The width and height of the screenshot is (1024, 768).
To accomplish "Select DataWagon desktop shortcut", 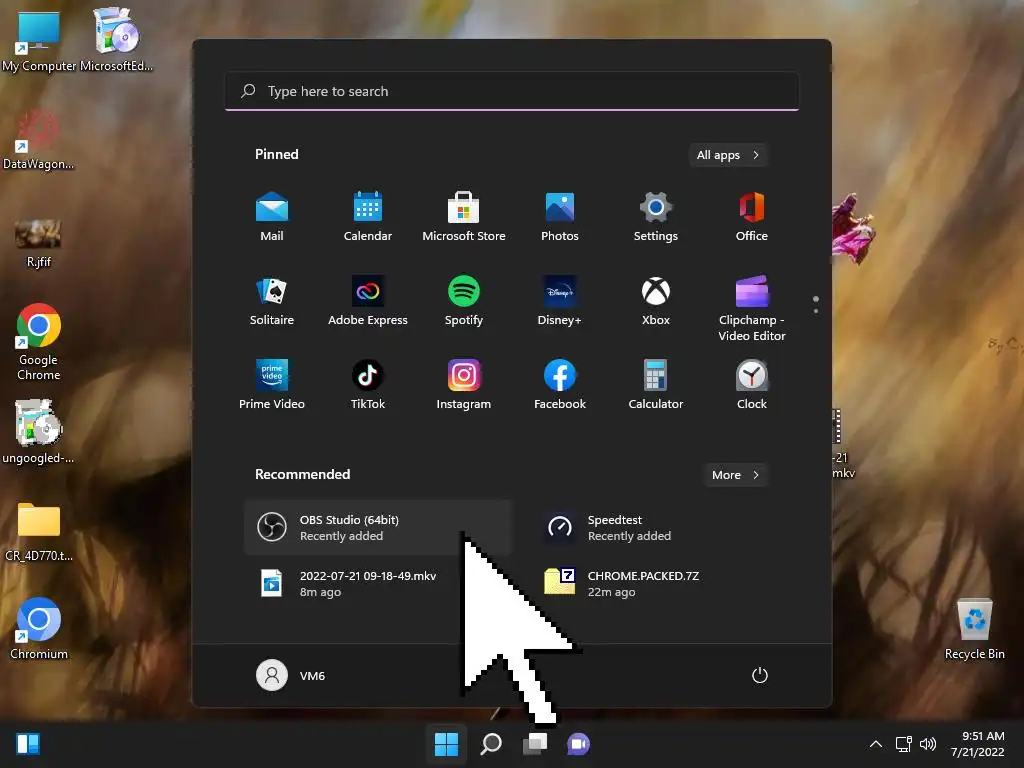I will (x=39, y=139).
